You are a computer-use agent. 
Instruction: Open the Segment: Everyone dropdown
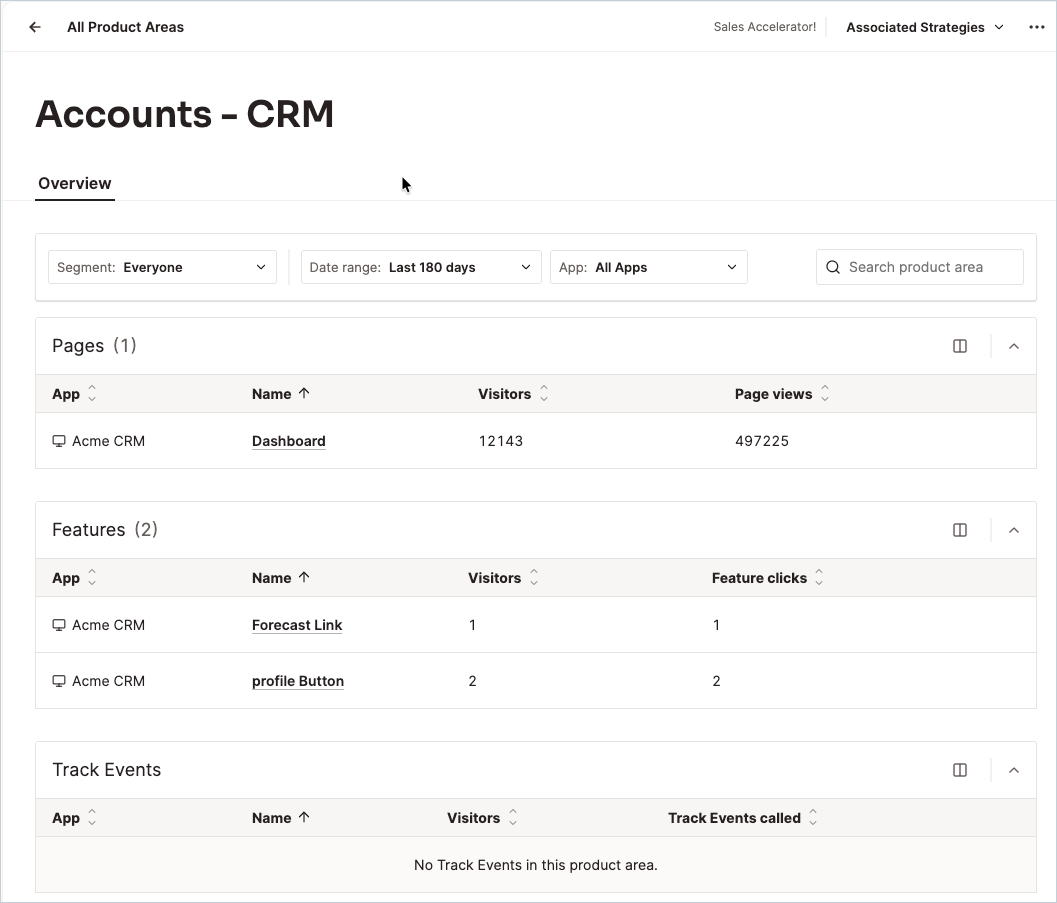pyautogui.click(x=162, y=268)
